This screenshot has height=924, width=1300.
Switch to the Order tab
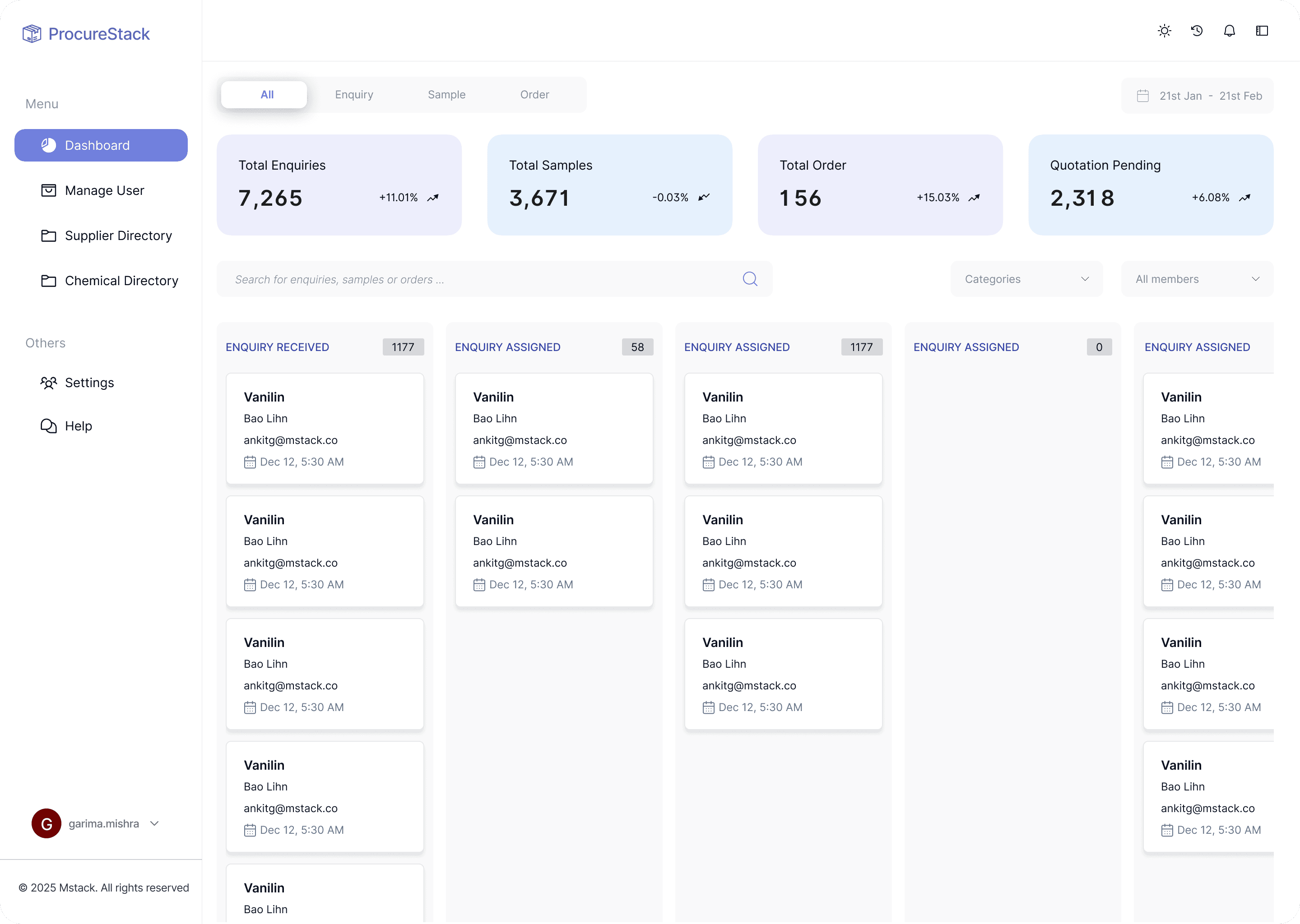pyautogui.click(x=534, y=94)
